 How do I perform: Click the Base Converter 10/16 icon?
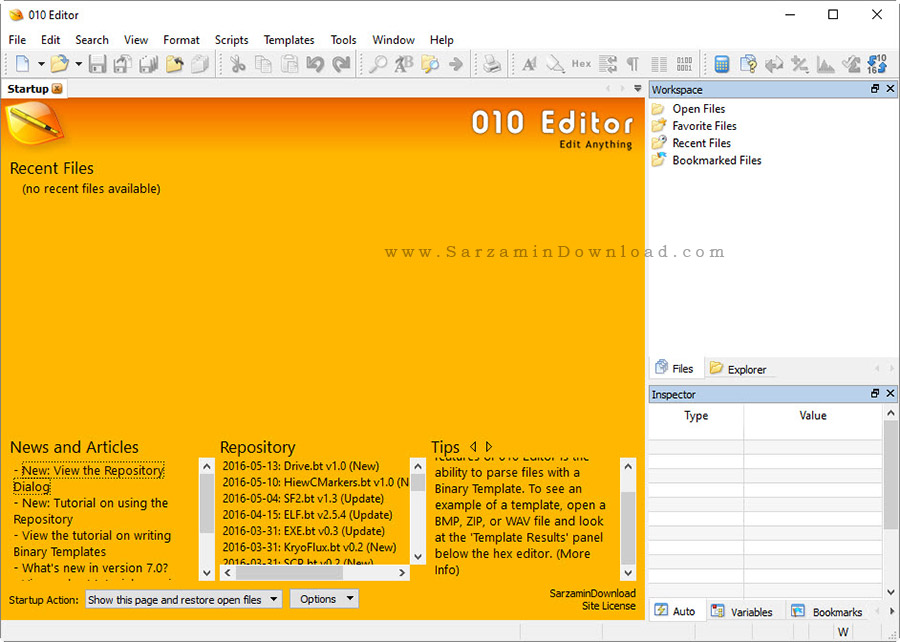point(877,64)
